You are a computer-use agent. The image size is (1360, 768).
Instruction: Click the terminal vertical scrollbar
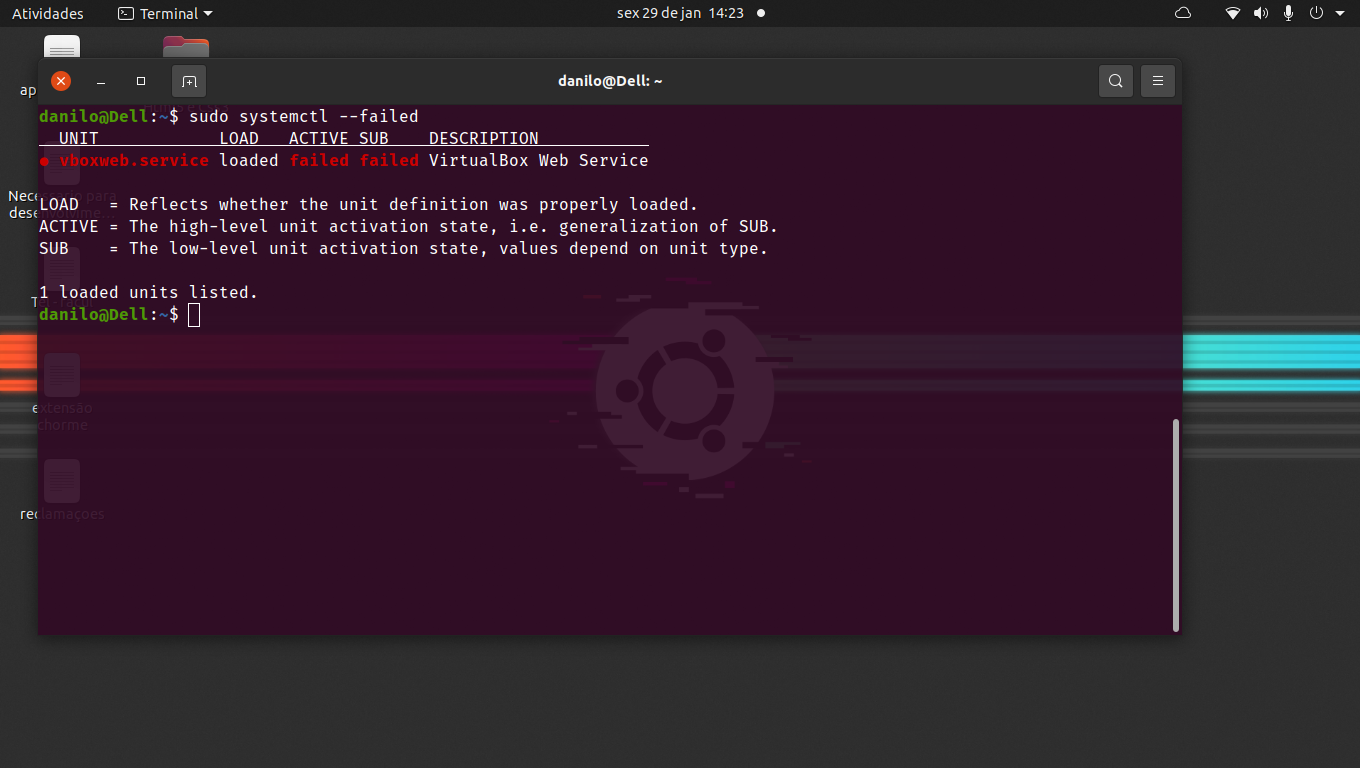coord(1175,525)
